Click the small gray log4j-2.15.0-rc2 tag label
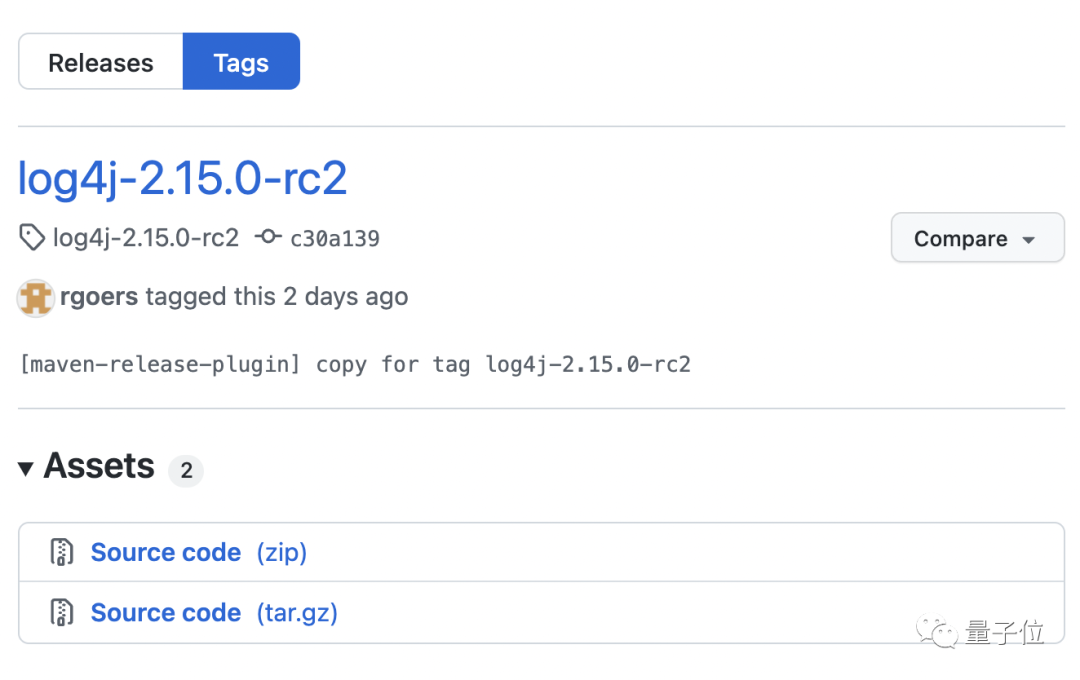The image size is (1080, 680). (x=146, y=238)
